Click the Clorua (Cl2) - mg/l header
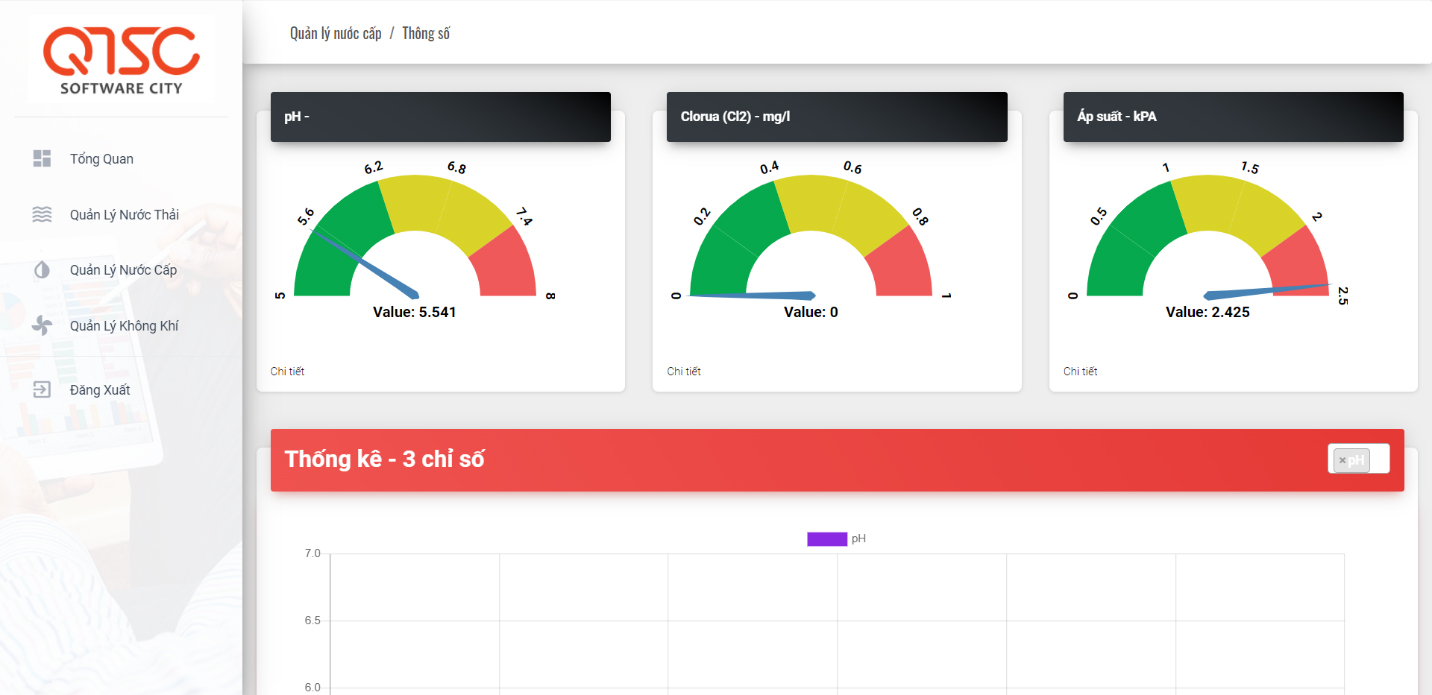 [837, 117]
